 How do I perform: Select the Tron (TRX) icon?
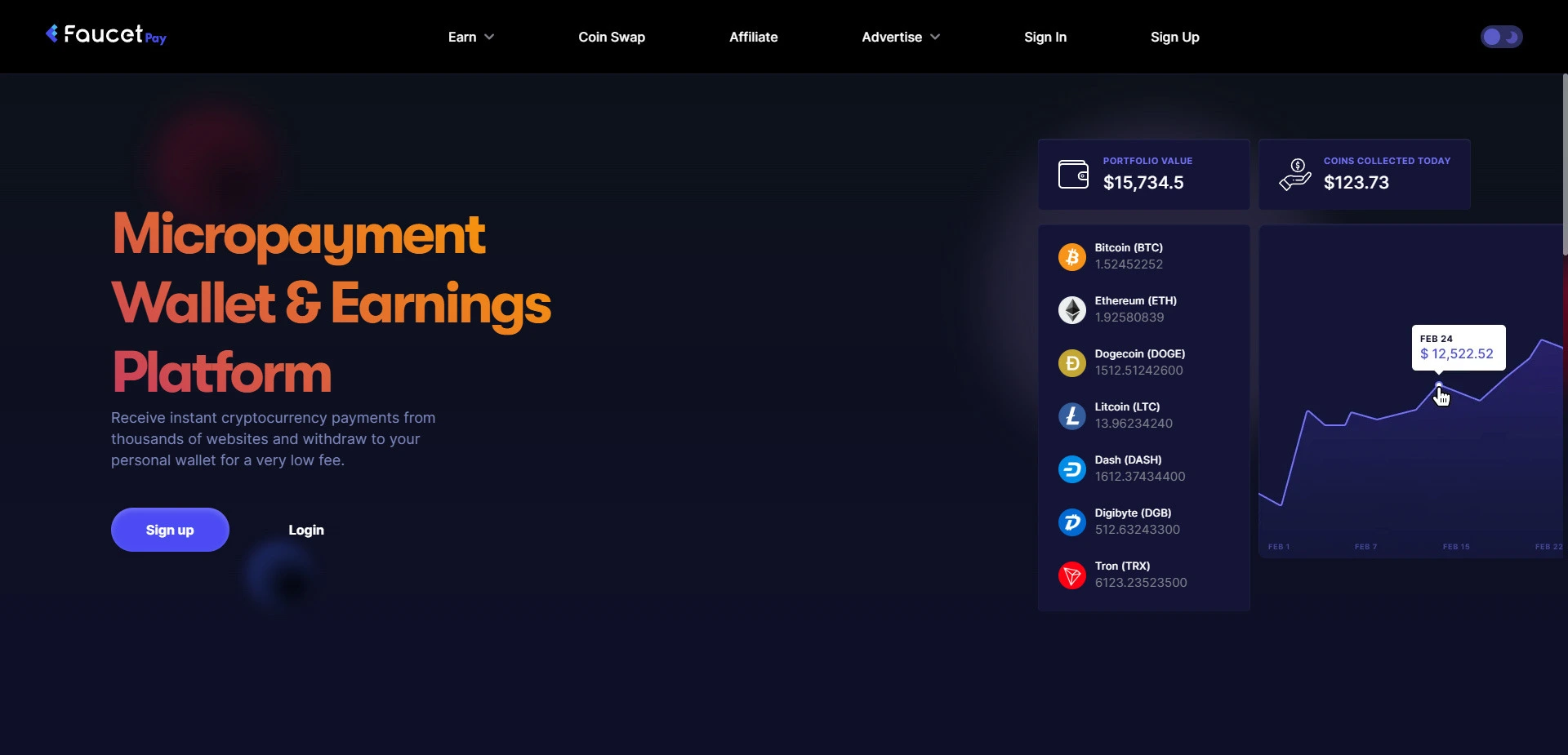pos(1071,575)
